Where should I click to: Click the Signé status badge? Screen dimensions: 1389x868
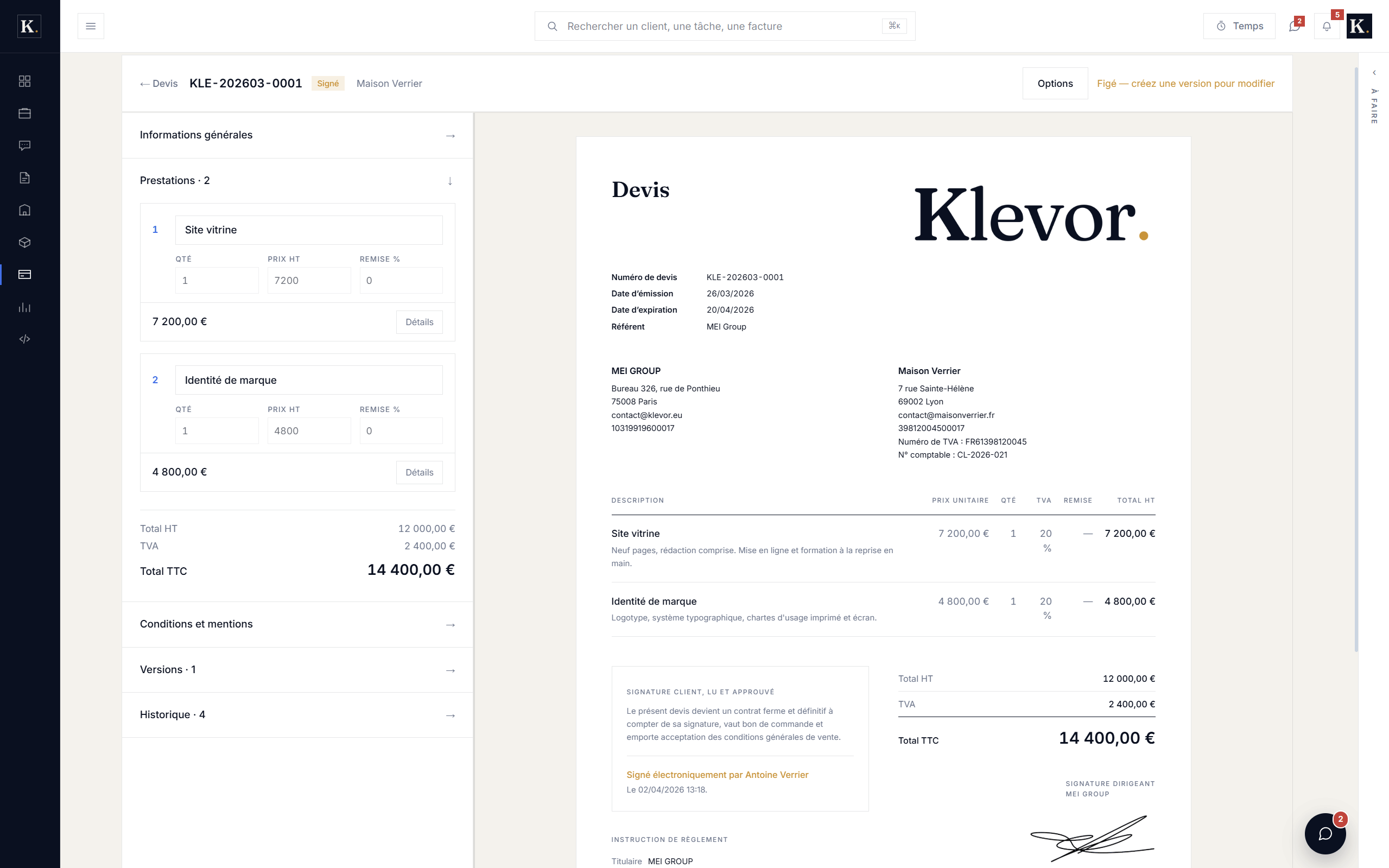328,83
